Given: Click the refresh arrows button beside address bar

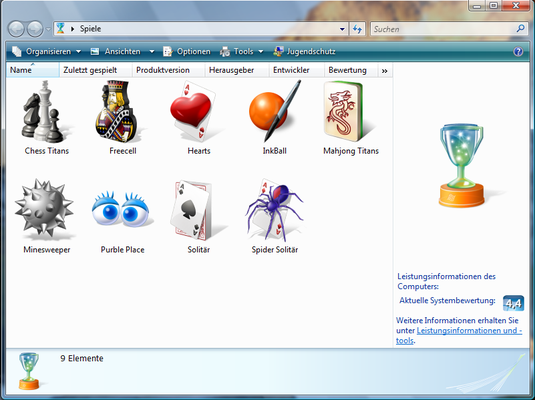Looking at the screenshot, I should (x=357, y=29).
